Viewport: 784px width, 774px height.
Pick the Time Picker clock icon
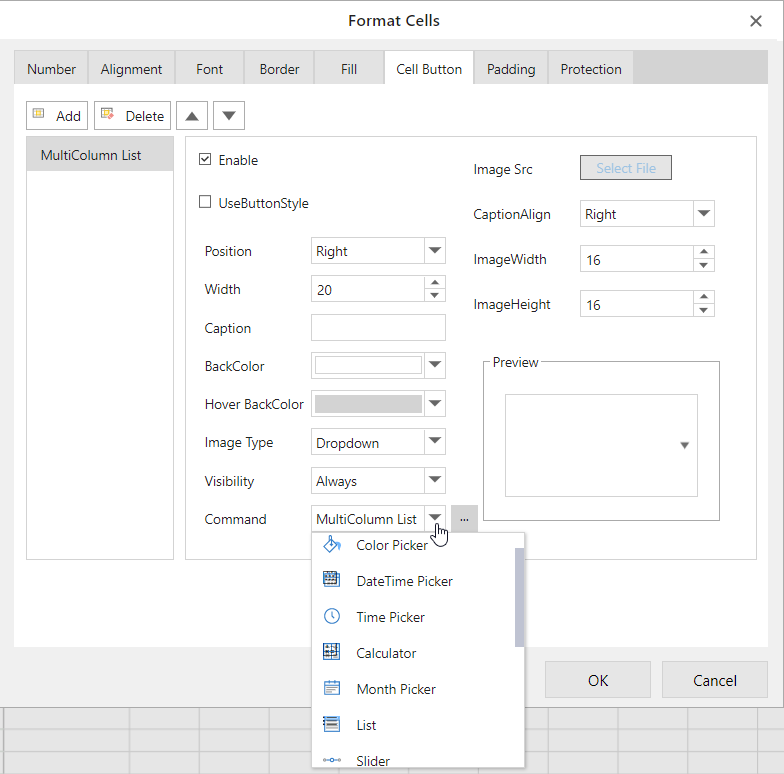(x=332, y=616)
